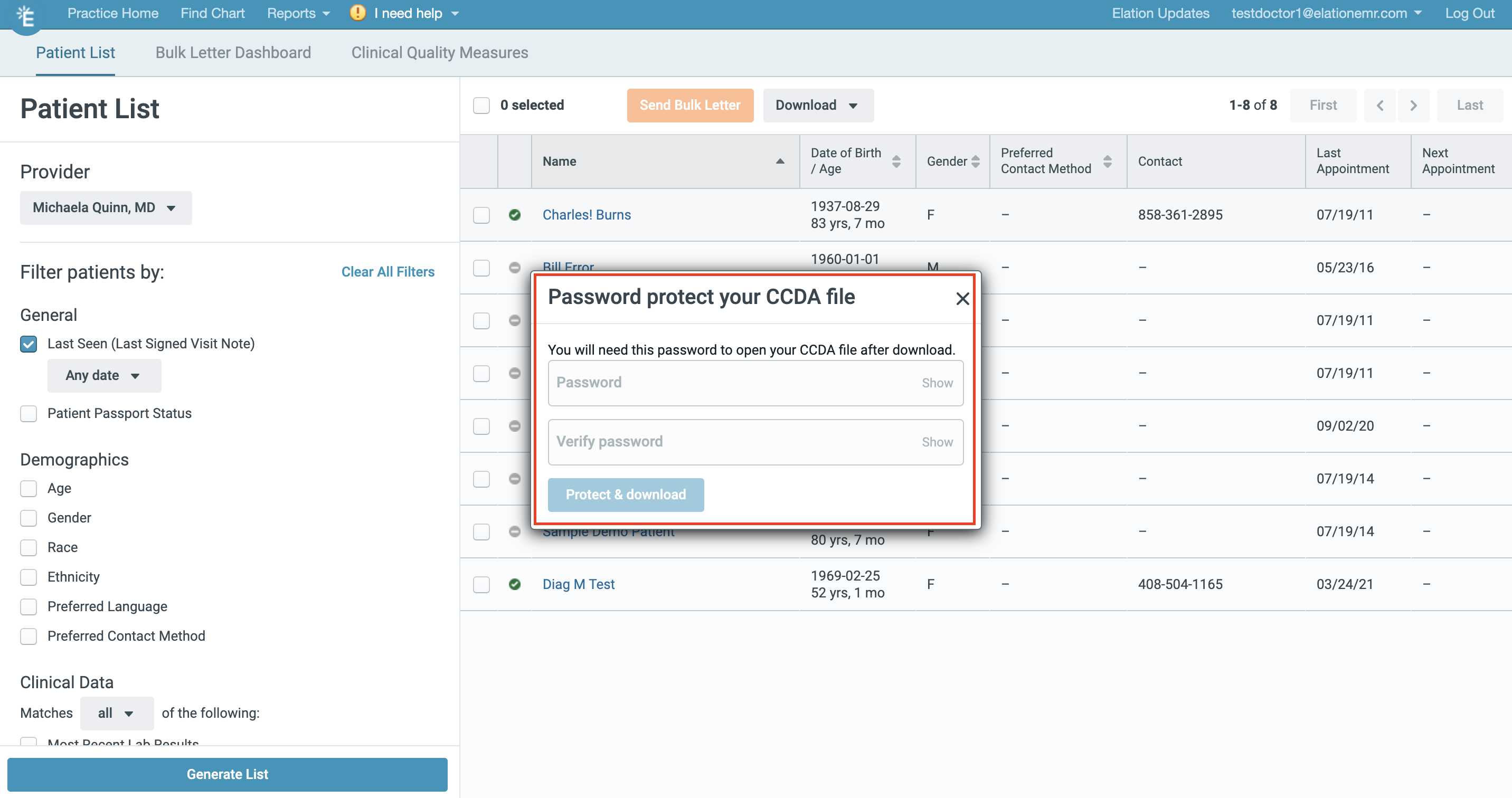Click the Protect & download button
The height and width of the screenshot is (798, 1512).
(625, 495)
